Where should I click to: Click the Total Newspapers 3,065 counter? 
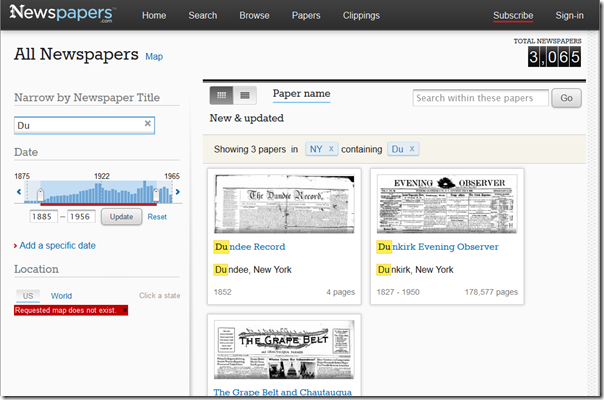[554, 57]
